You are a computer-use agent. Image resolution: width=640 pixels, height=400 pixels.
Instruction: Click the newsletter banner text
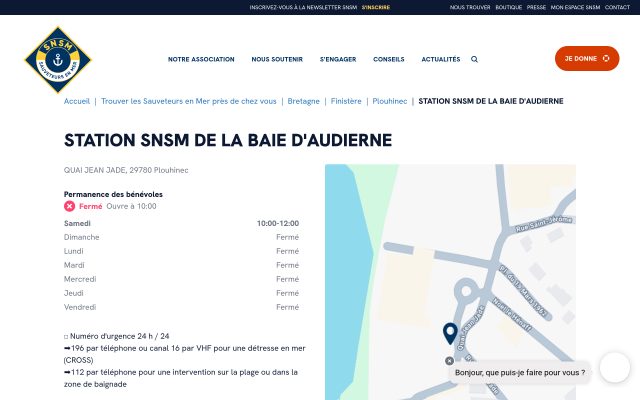(303, 7)
